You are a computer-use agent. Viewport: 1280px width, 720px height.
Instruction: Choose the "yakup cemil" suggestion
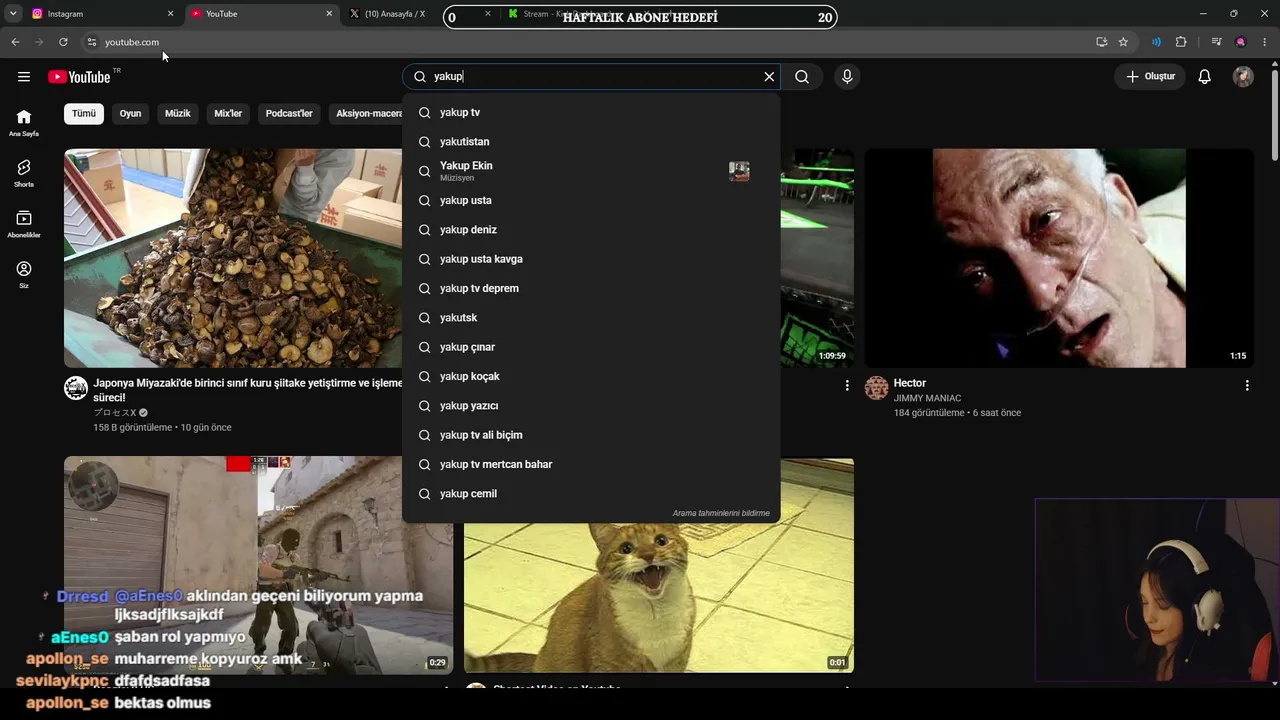[591, 494]
